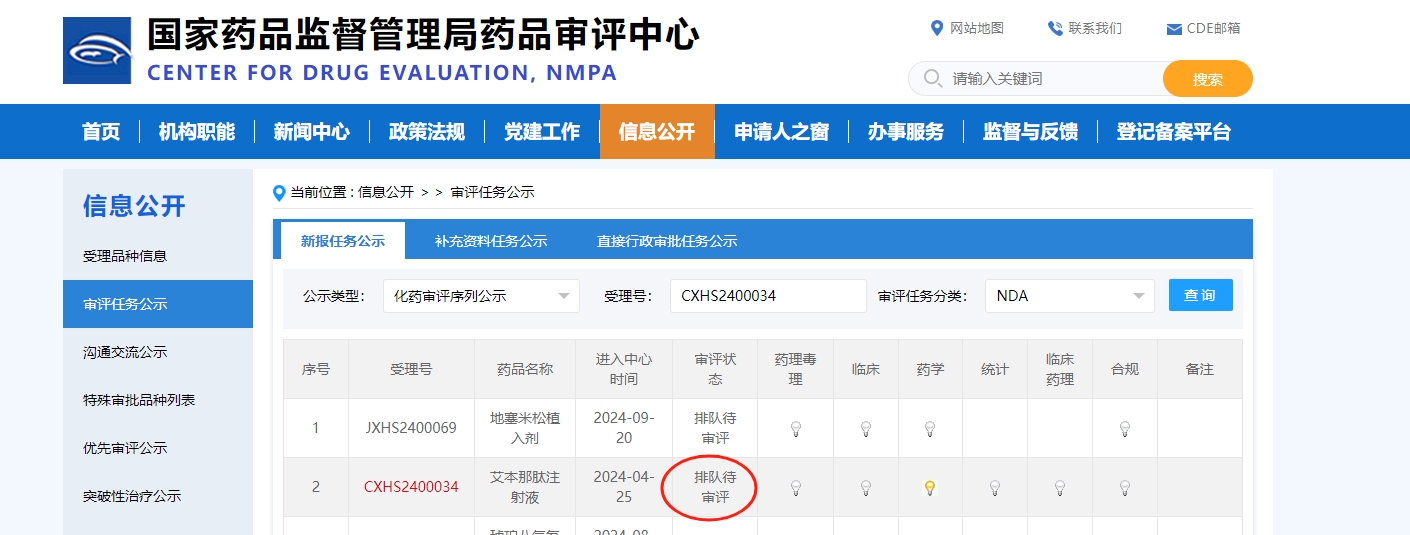Click the yellow 药学 bulb for CXHS2400034

[930, 488]
